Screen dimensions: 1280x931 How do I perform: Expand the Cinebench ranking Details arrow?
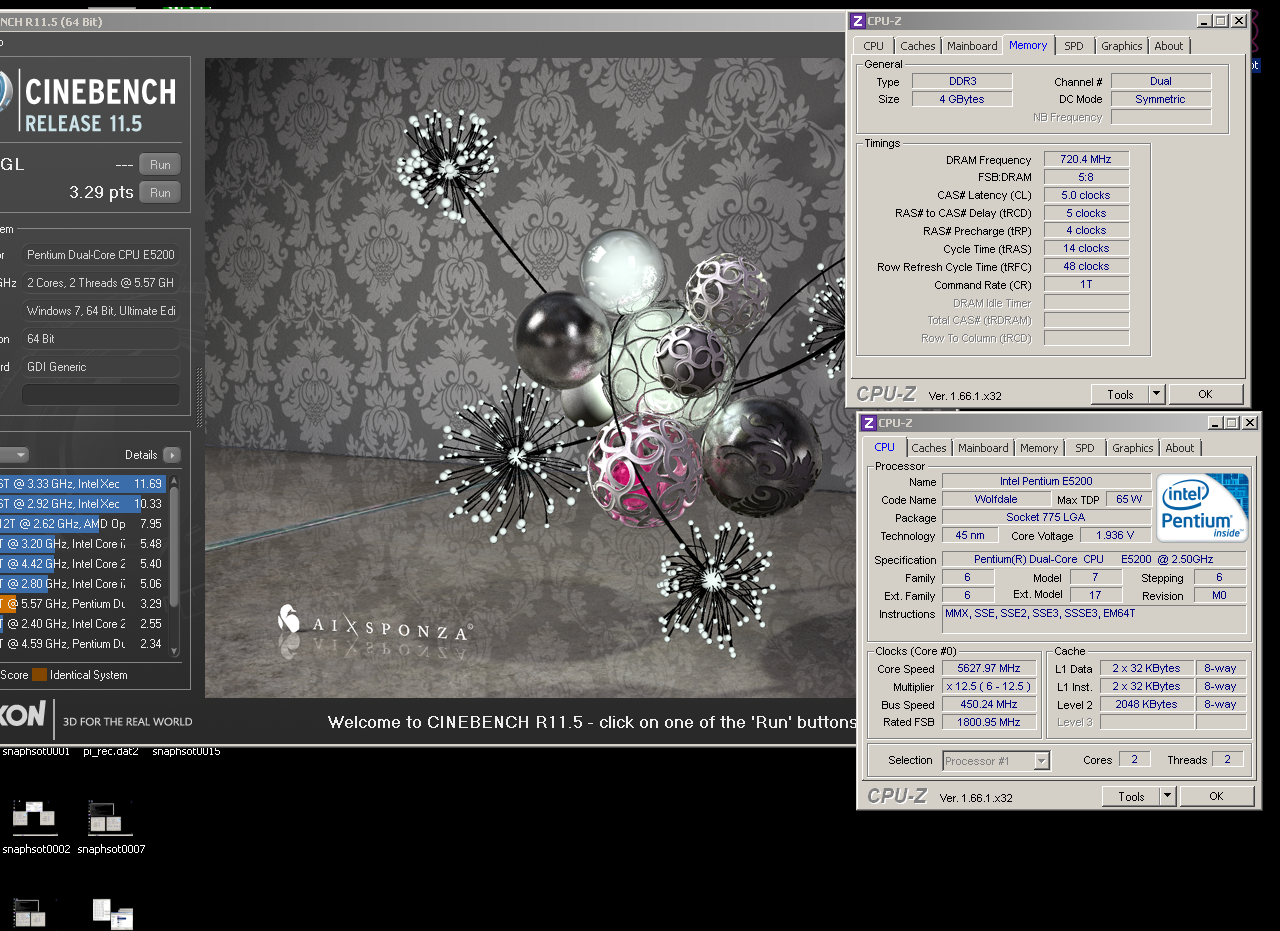(172, 455)
